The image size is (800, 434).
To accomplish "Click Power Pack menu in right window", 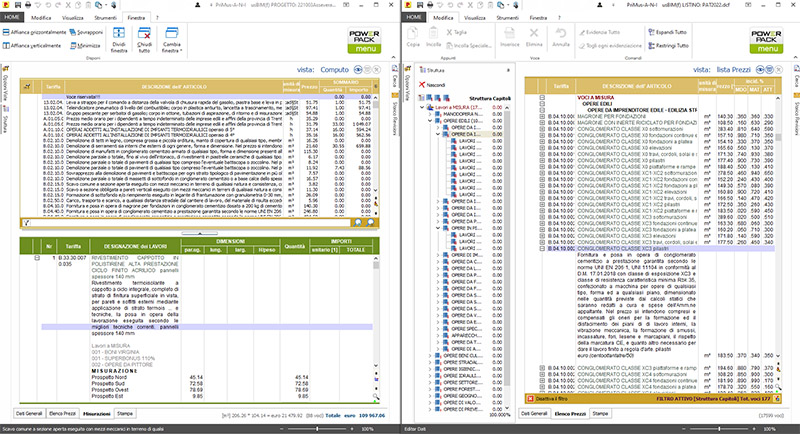I will pyautogui.click(x=766, y=41).
